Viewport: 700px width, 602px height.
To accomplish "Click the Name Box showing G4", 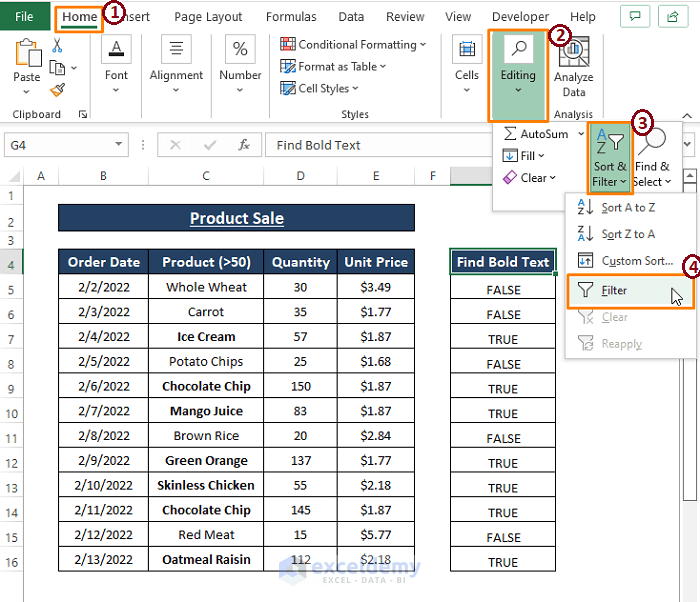I will [66, 145].
